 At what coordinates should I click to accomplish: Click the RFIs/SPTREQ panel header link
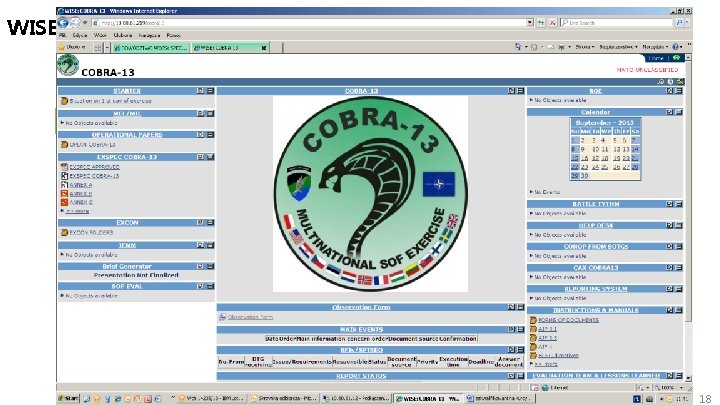tap(361, 349)
